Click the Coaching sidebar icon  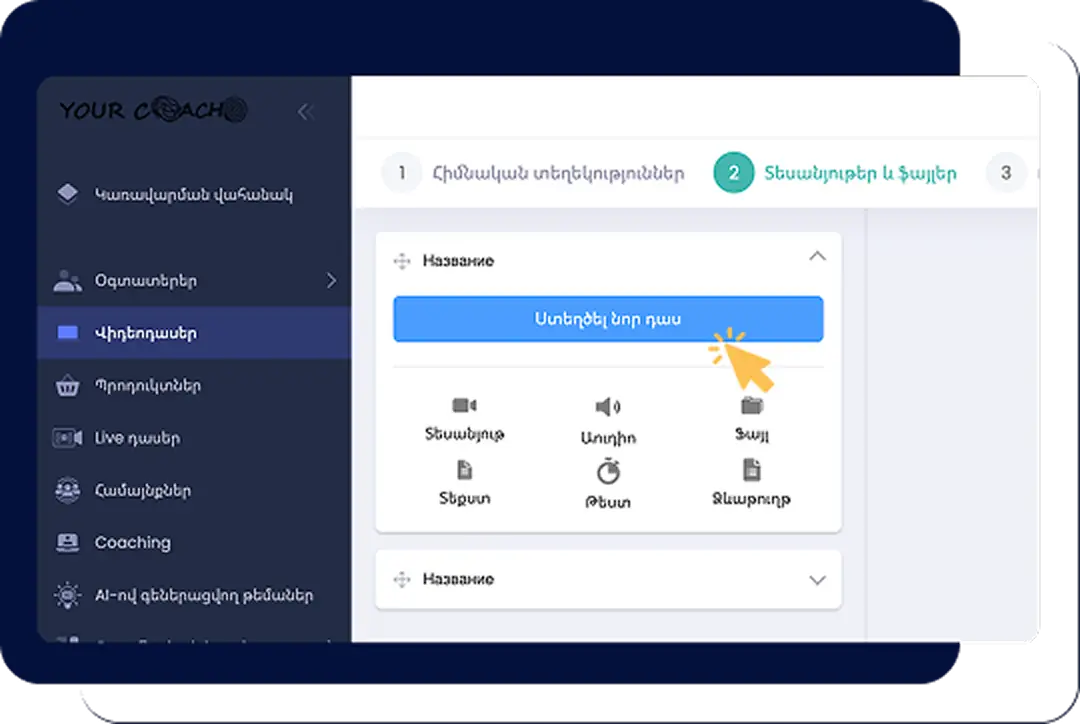pyautogui.click(x=68, y=542)
